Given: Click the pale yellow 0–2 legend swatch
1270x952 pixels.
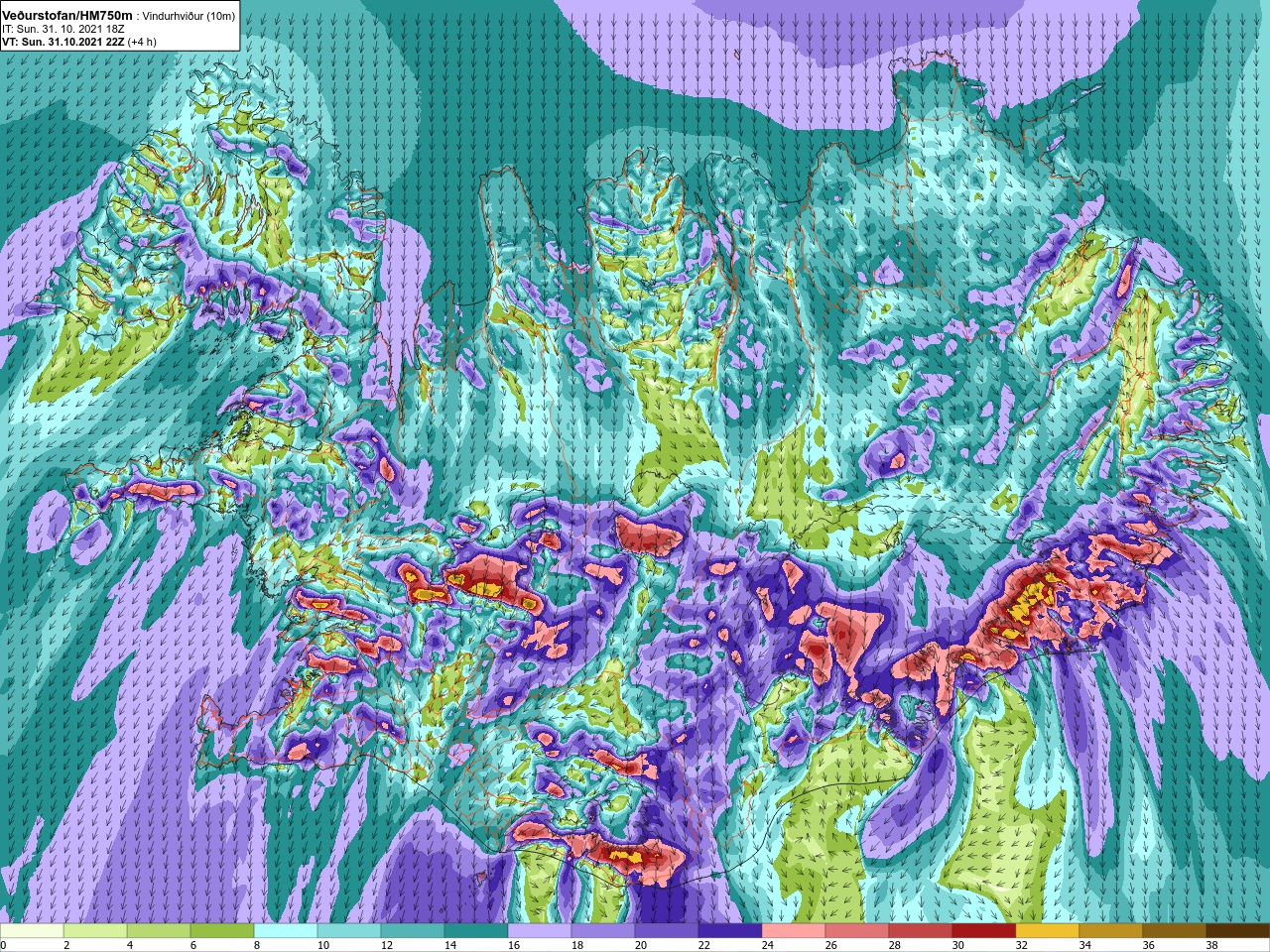Looking at the screenshot, I should click(32, 931).
